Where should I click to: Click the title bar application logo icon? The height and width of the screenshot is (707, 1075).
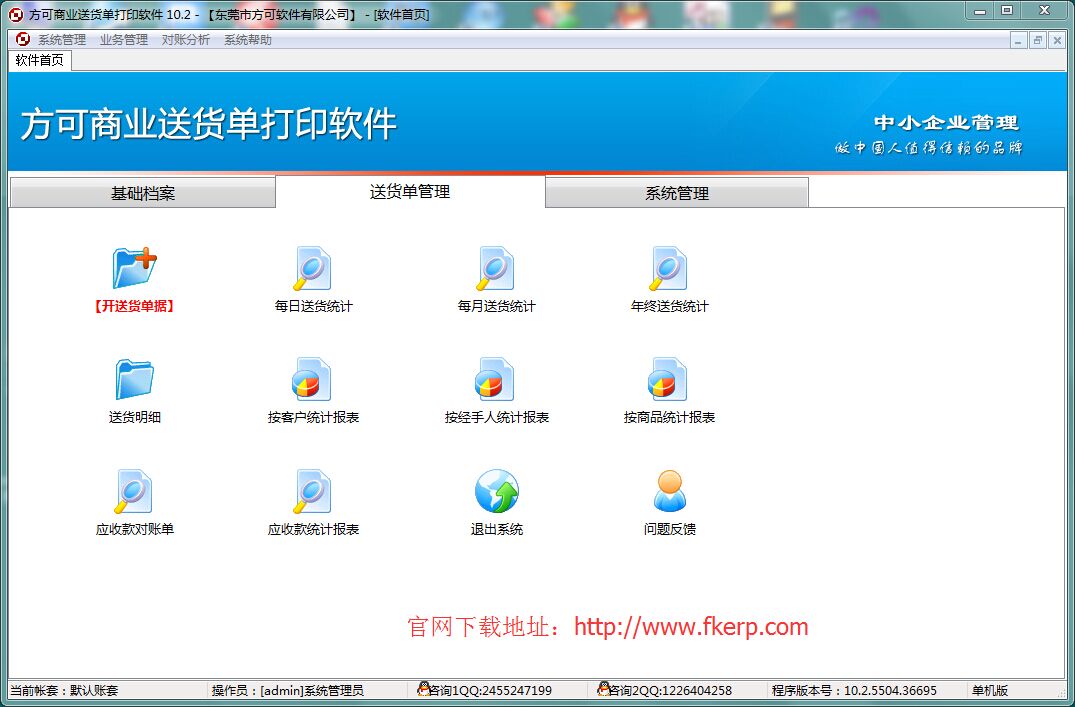pos(15,14)
